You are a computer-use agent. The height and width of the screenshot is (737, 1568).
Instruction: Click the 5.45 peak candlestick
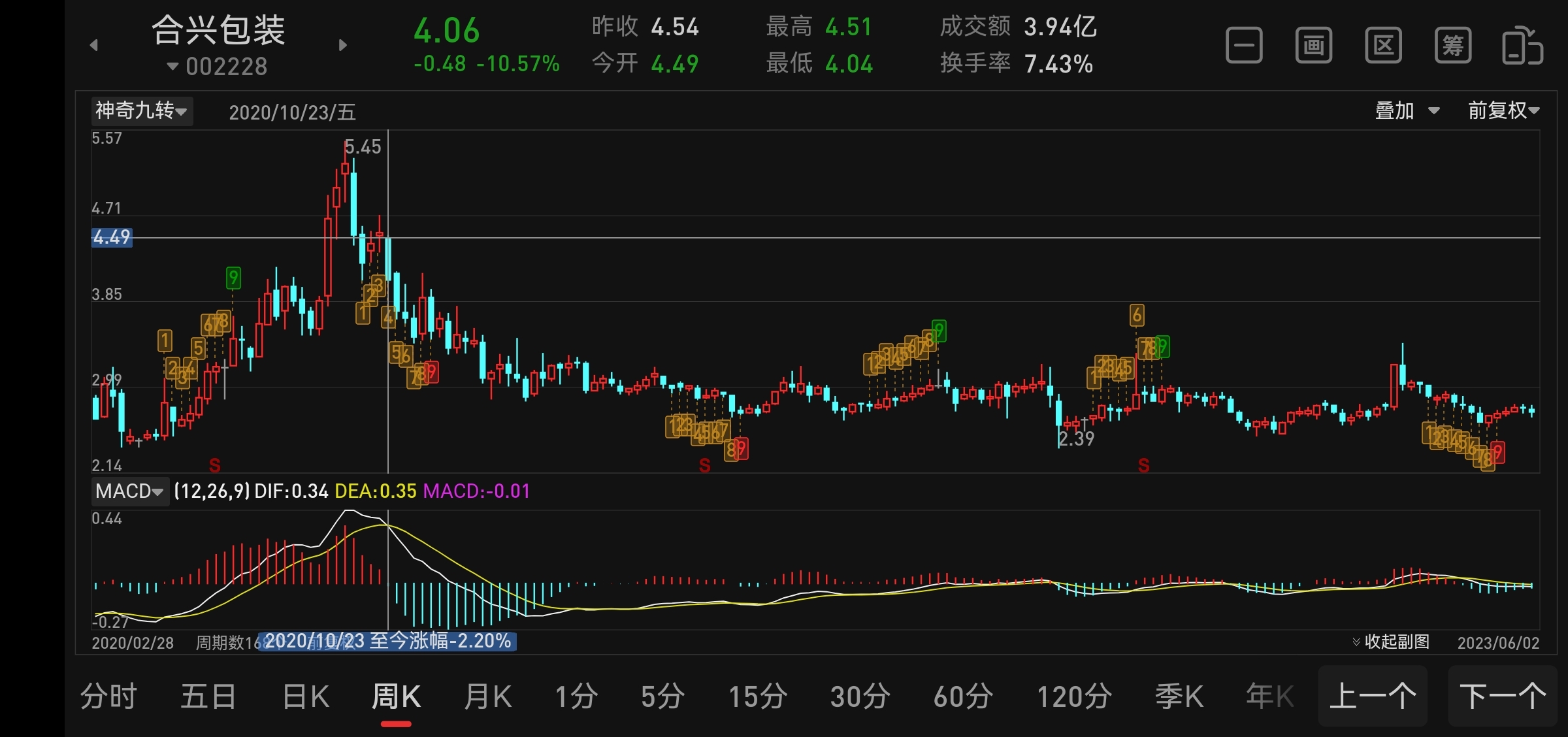[345, 169]
